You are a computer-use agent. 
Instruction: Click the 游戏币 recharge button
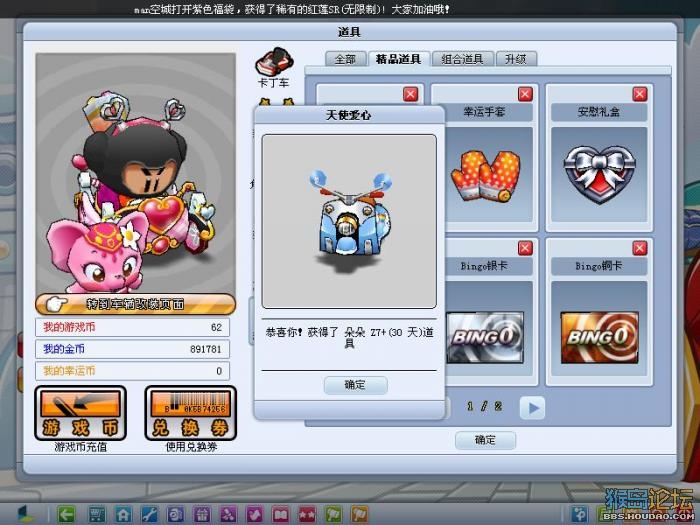(x=80, y=413)
